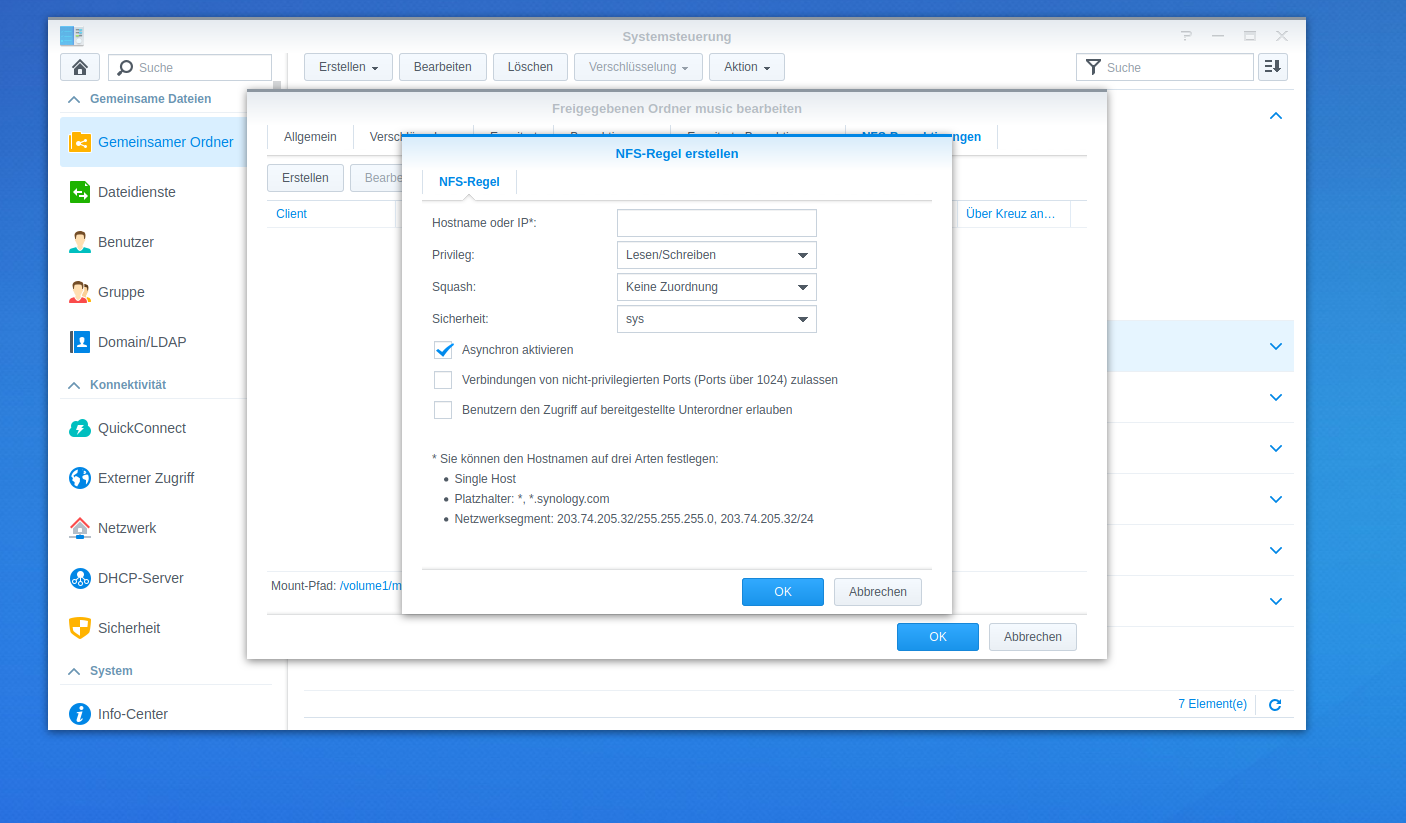Viewport: 1406px width, 823px height.
Task: Open the Sicherheit sys dropdown
Action: [x=716, y=319]
